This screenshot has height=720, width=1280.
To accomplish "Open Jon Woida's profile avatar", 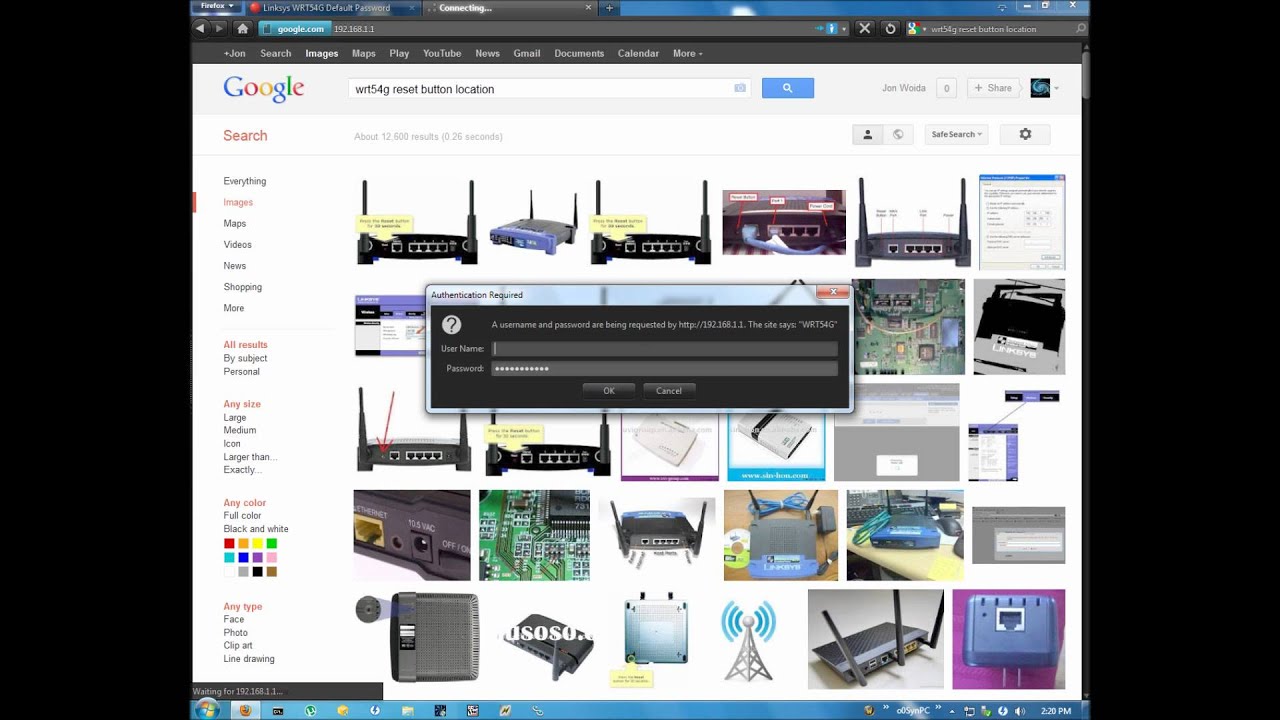I will click(x=1040, y=88).
